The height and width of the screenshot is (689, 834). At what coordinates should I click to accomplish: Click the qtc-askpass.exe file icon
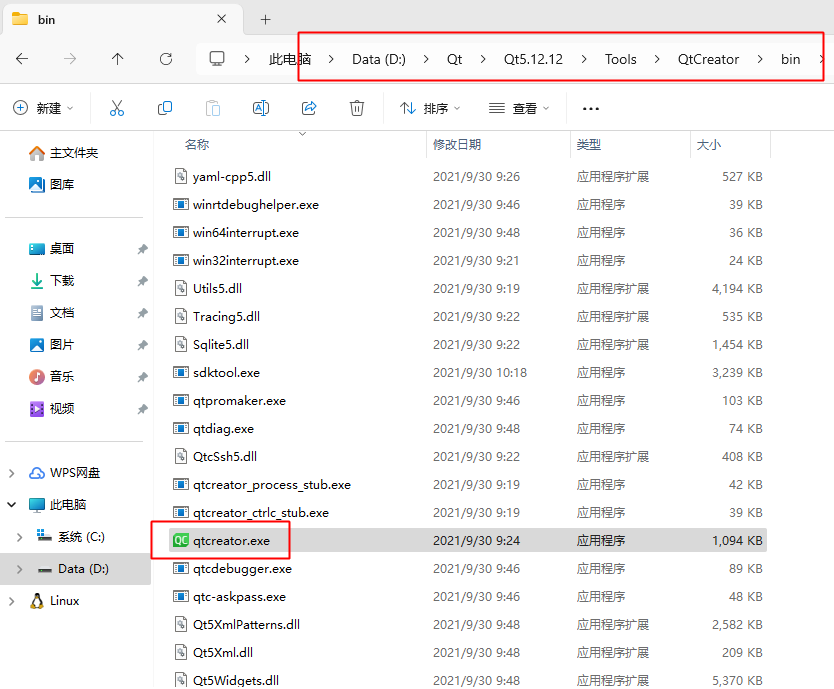pyautogui.click(x=181, y=596)
